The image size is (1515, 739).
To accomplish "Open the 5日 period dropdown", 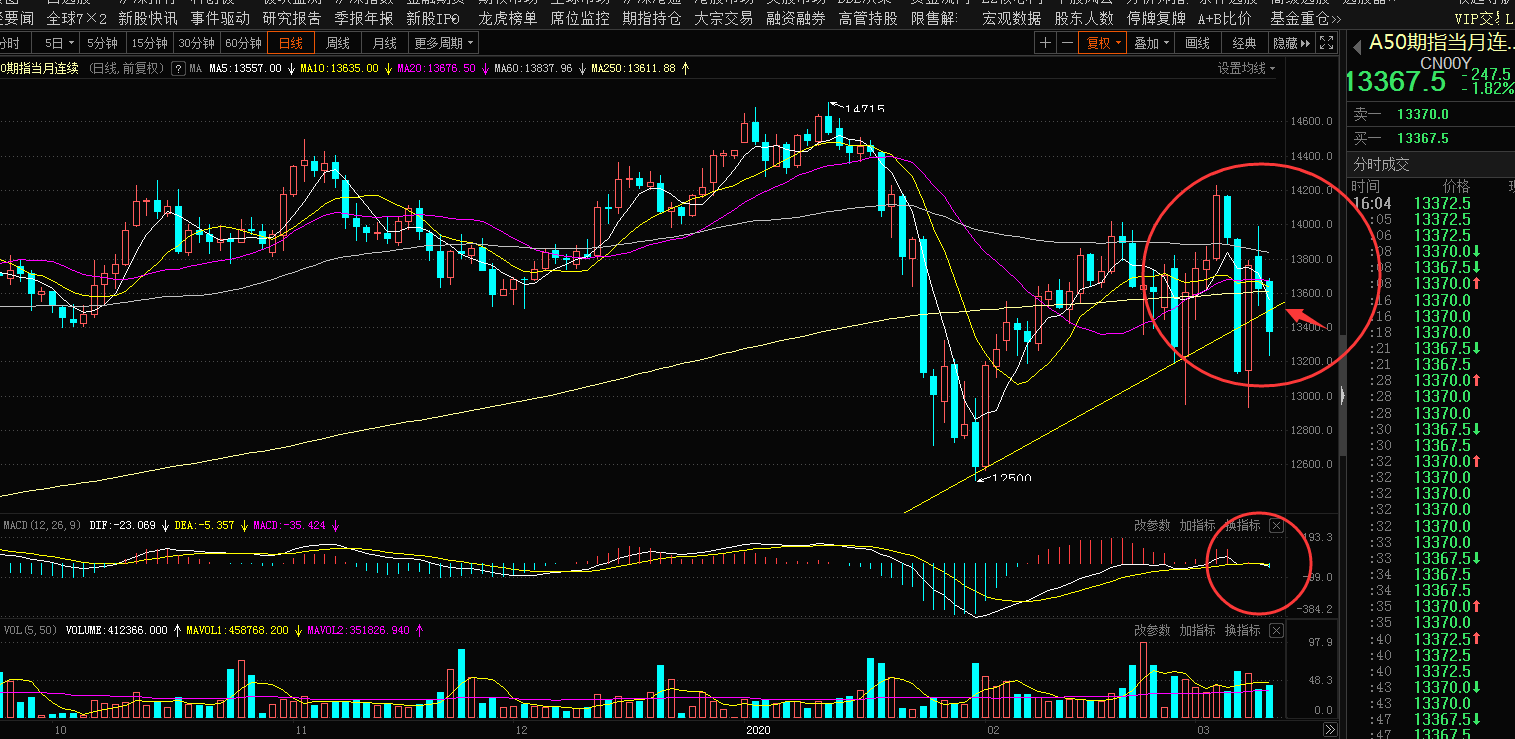I will (56, 43).
